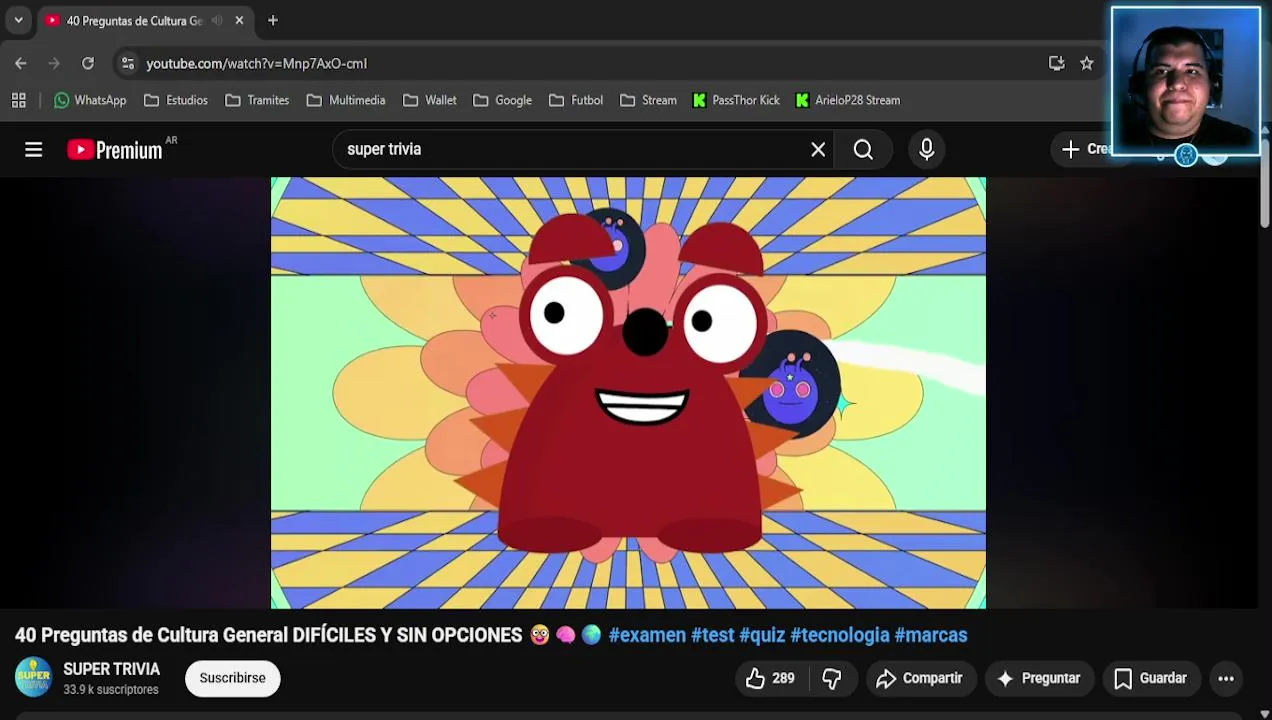The height and width of the screenshot is (720, 1272).
Task: Open the WhatsApp bookmark
Action: 90,100
